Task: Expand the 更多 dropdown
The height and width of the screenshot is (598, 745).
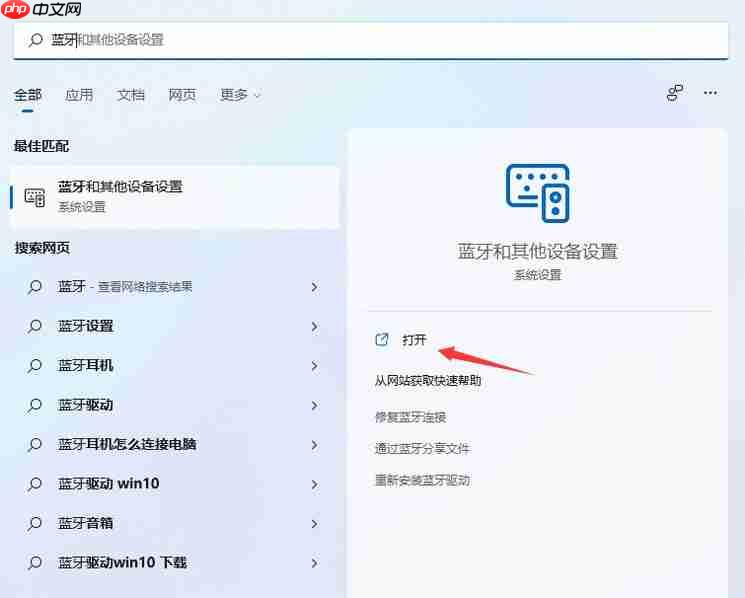Action: click(240, 95)
